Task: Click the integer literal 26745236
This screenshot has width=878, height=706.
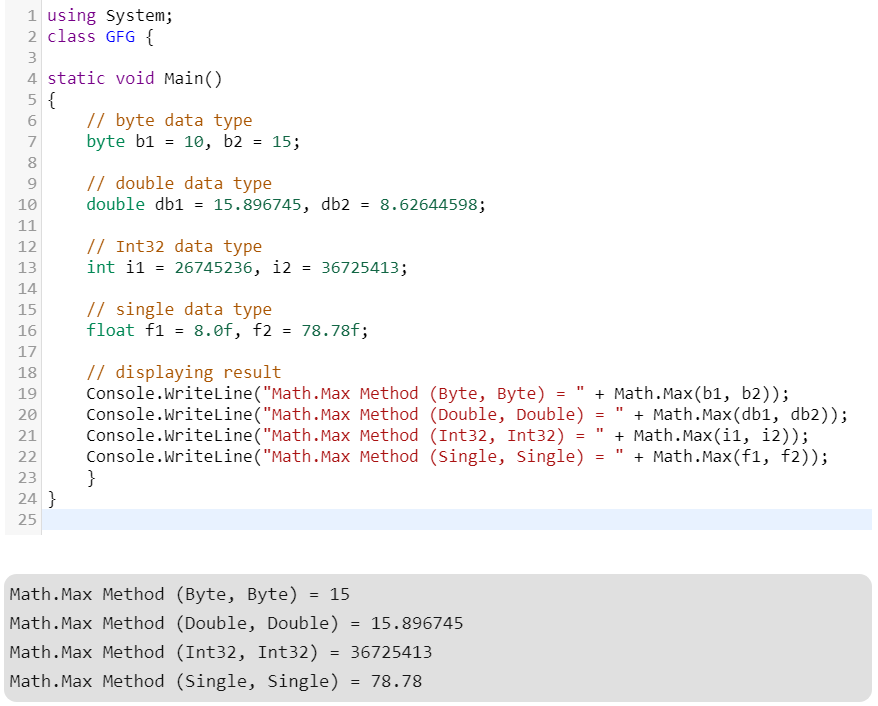Action: pyautogui.click(x=213, y=268)
